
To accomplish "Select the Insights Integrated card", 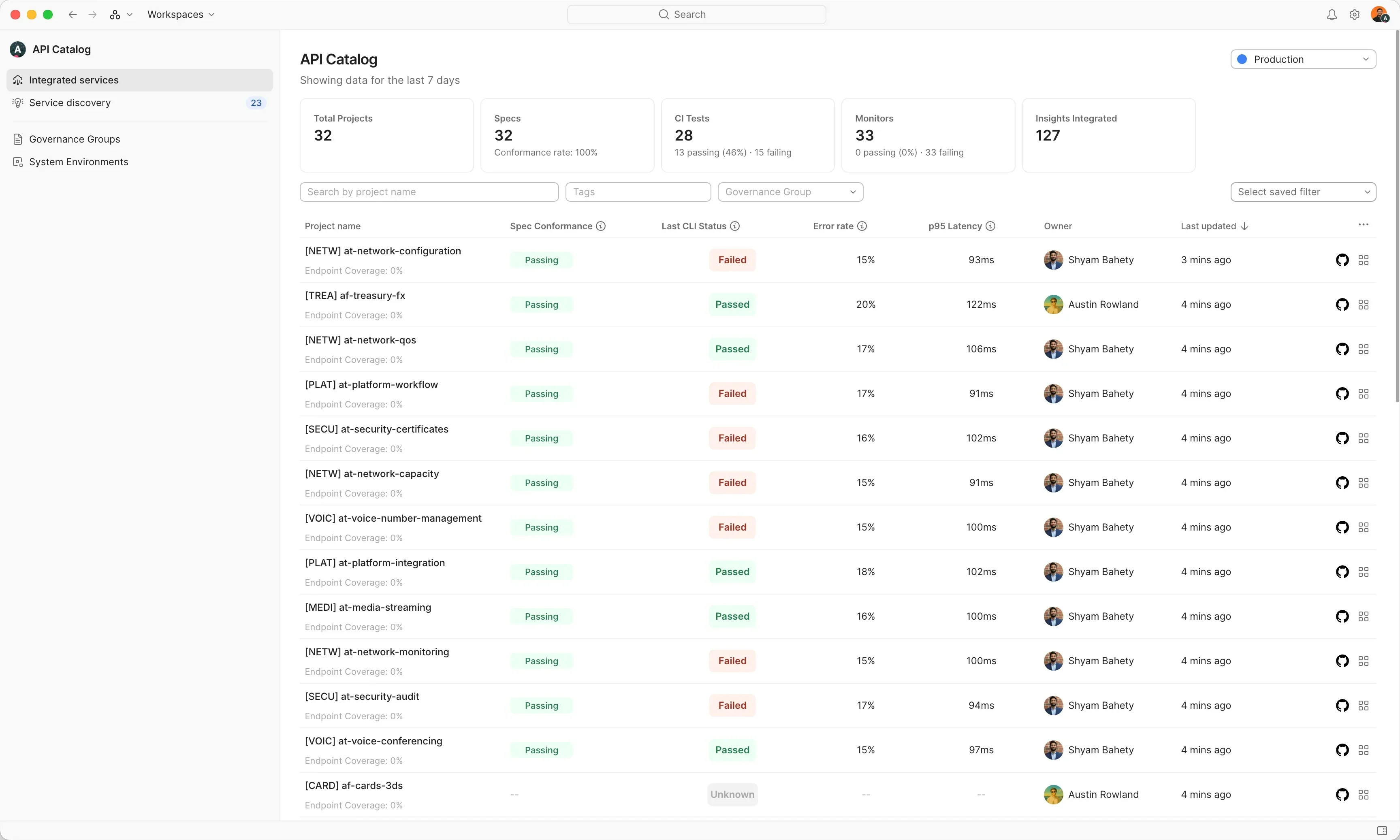I will click(x=1108, y=135).
